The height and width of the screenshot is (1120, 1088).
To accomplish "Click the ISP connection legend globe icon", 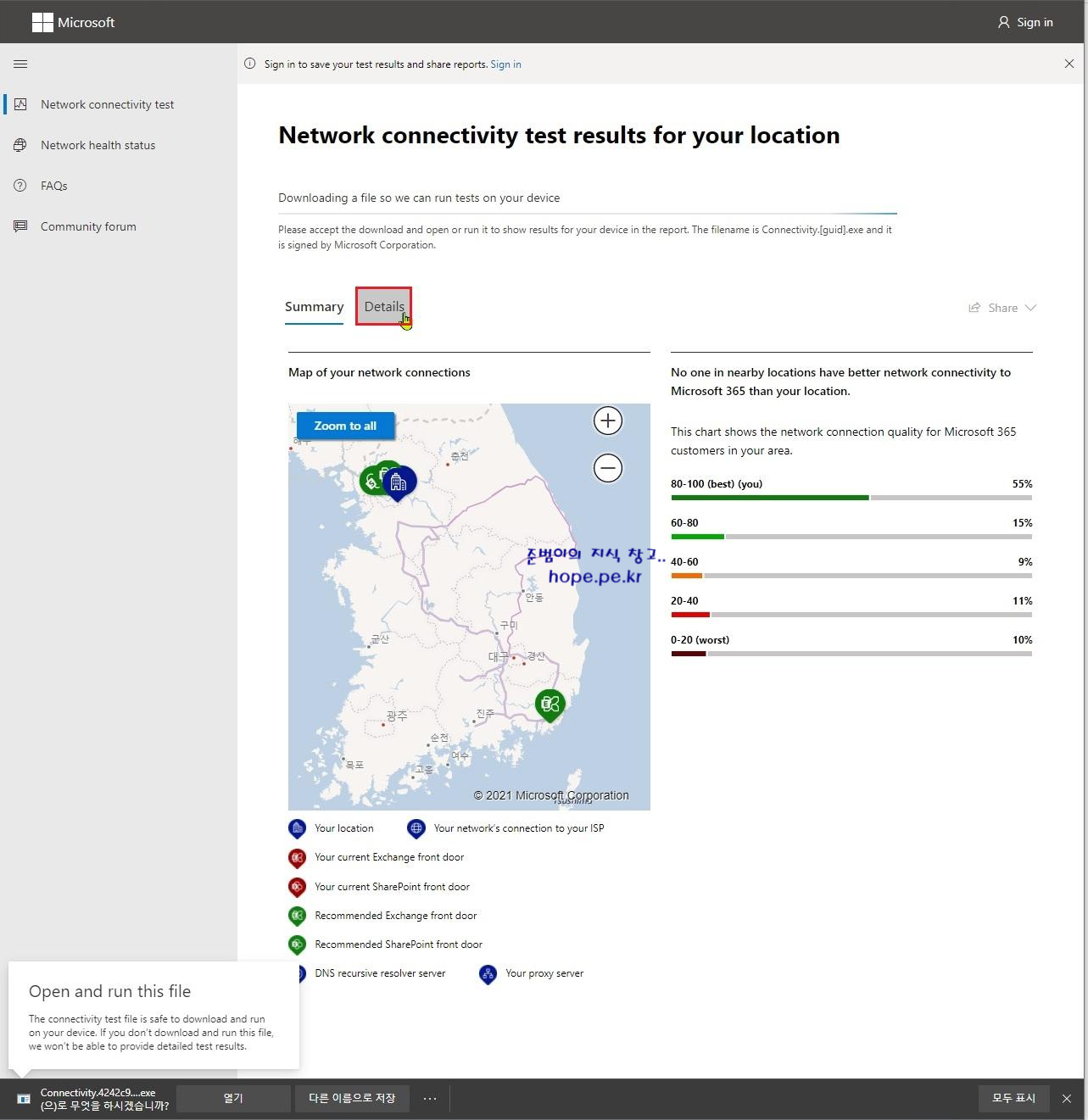I will [x=416, y=828].
